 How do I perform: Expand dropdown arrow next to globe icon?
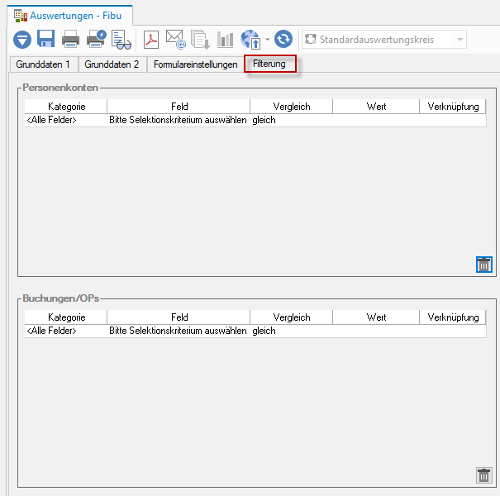267,39
